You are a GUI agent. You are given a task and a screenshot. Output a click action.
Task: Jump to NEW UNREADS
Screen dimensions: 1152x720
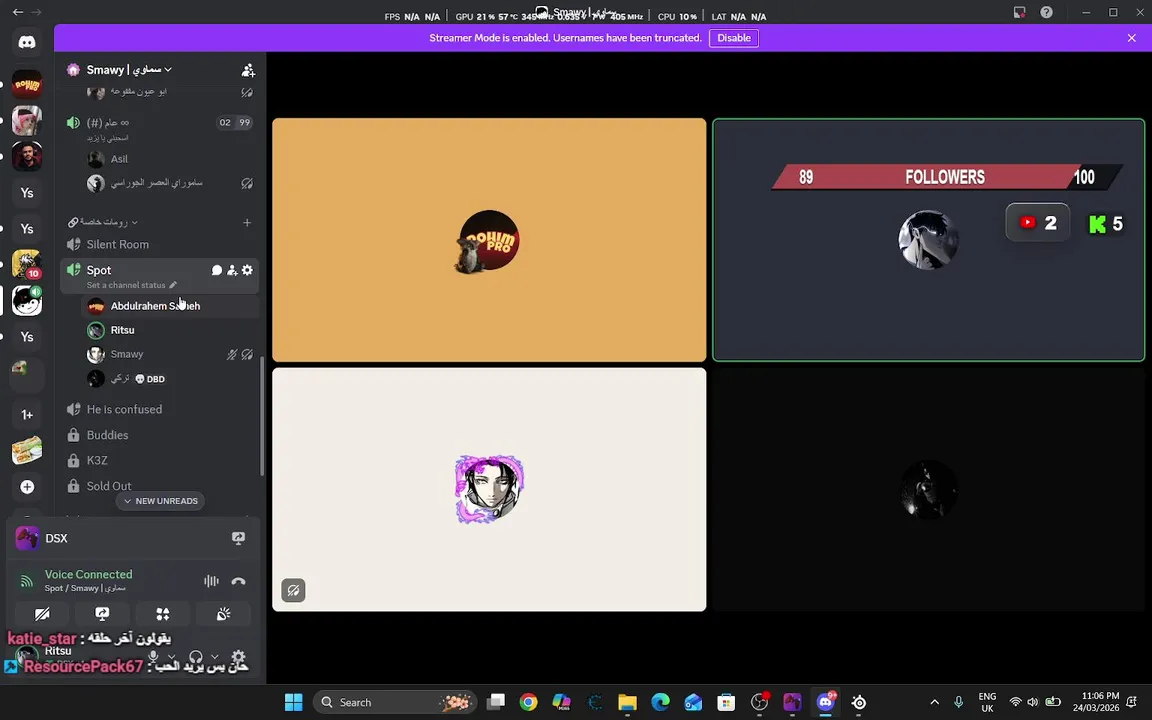click(161, 501)
